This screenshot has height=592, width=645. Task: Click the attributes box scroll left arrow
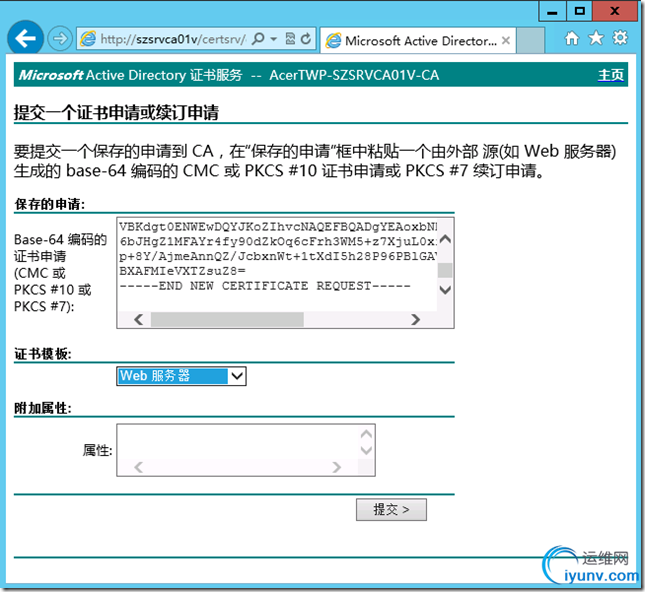click(x=139, y=467)
